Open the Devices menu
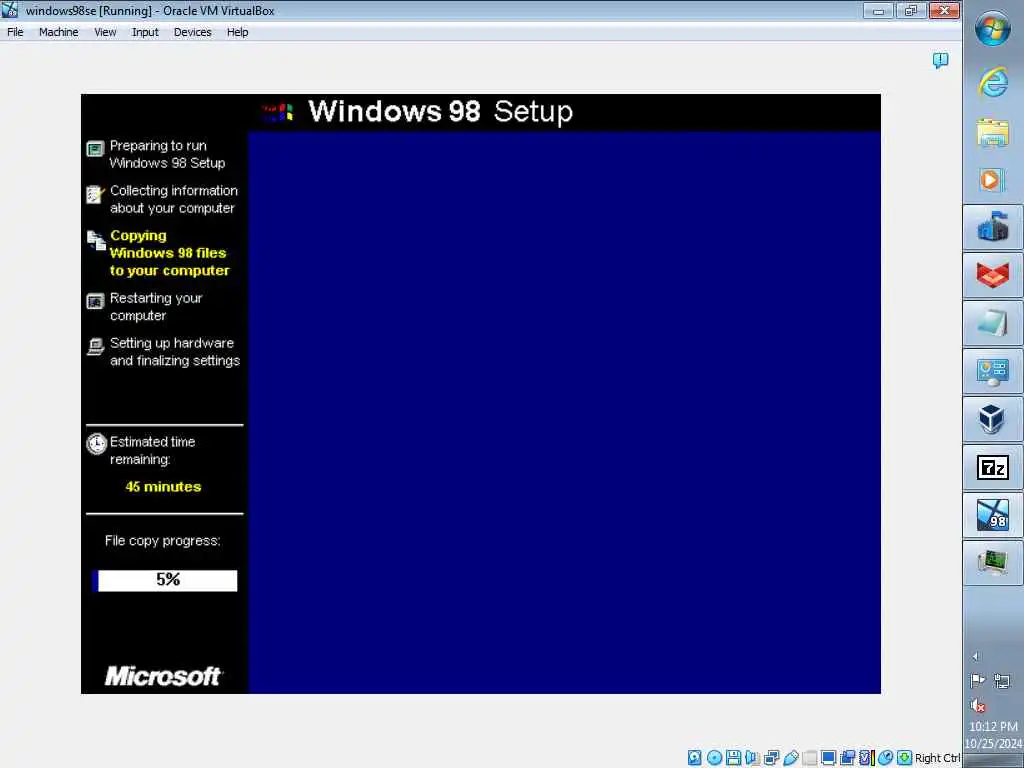Image resolution: width=1024 pixels, height=768 pixels. point(193,32)
